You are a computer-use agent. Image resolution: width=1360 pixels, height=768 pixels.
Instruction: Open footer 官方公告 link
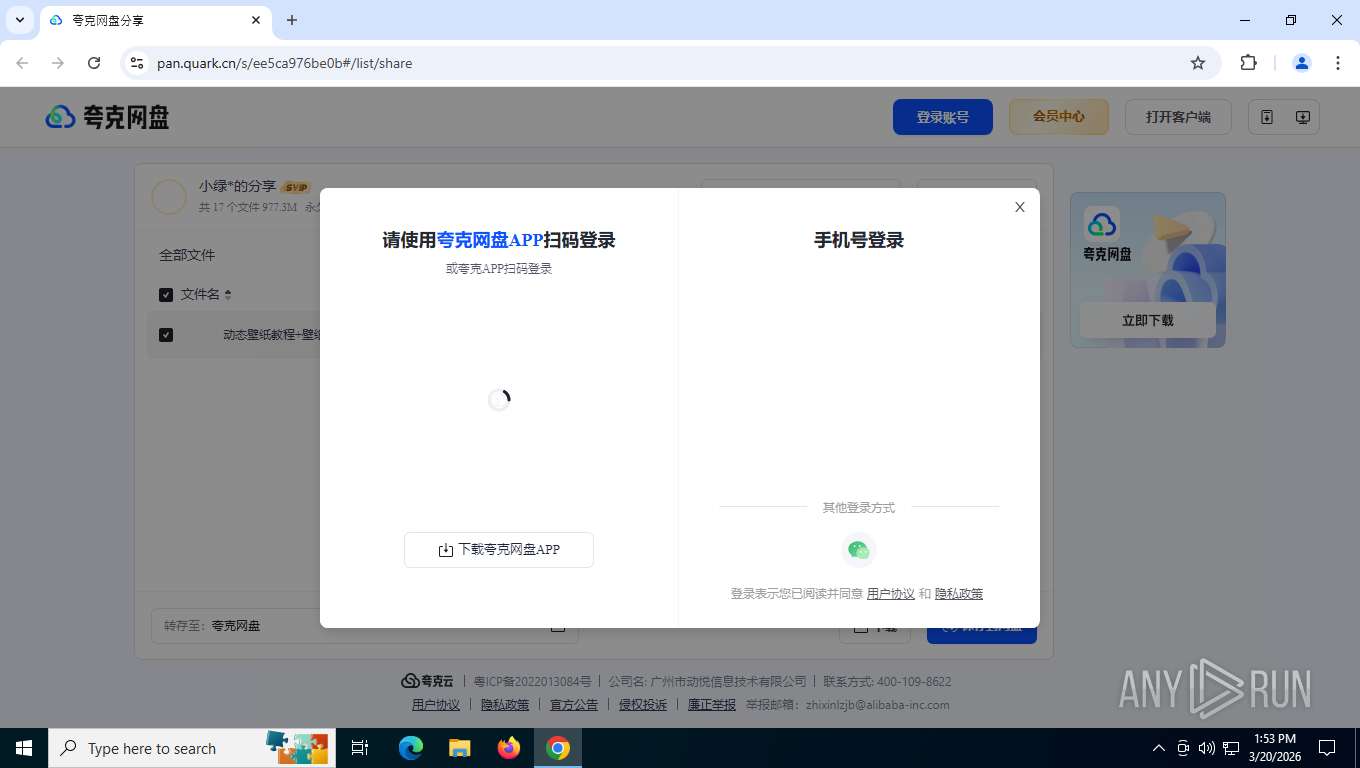click(574, 705)
